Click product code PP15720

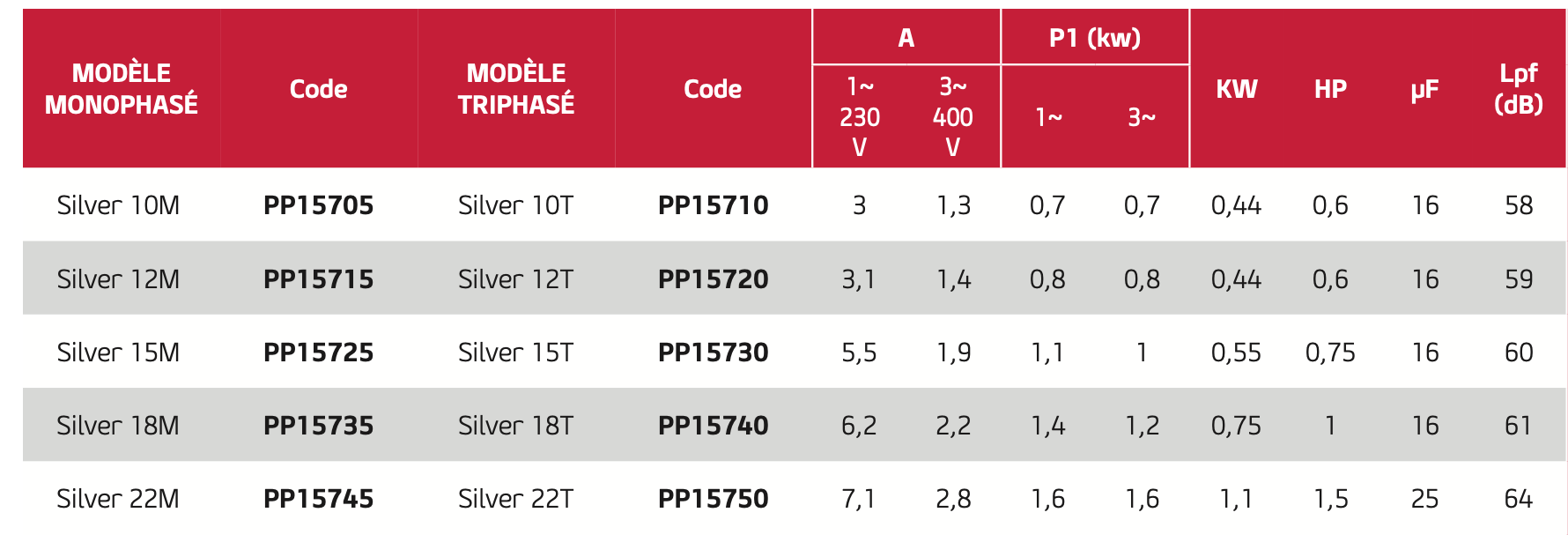click(714, 279)
